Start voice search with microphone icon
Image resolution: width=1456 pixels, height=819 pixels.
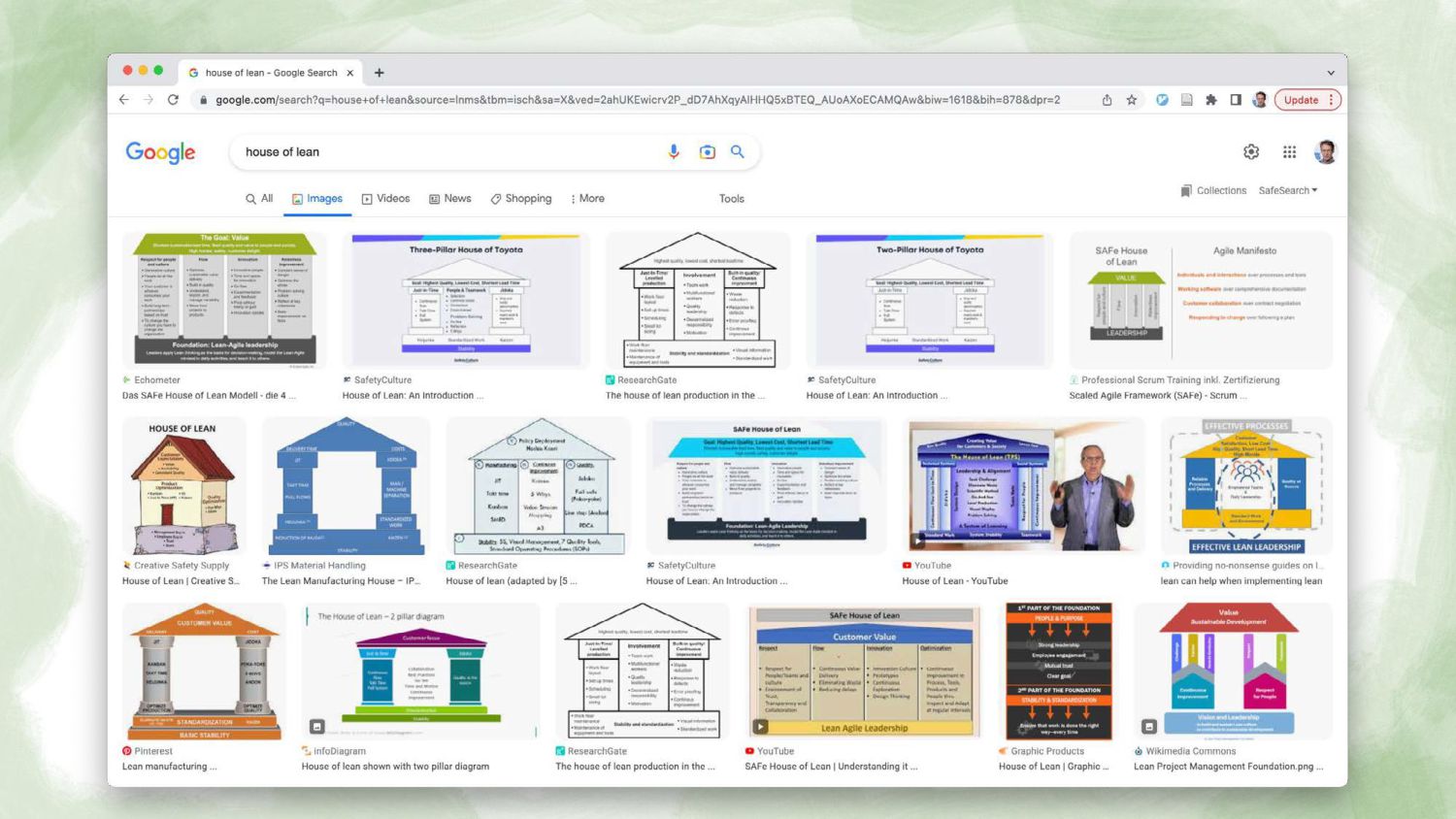point(674,151)
